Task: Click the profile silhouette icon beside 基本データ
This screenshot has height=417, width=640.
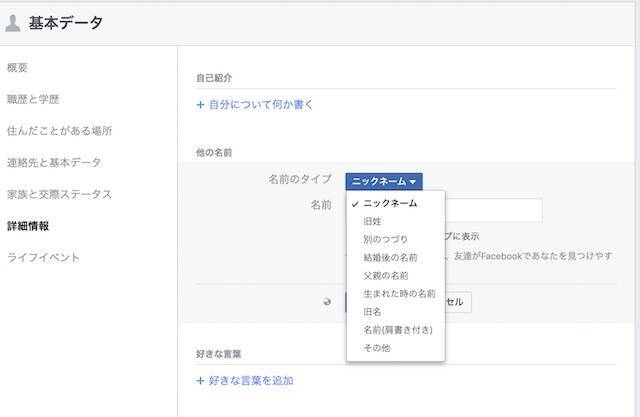Action: (x=14, y=23)
